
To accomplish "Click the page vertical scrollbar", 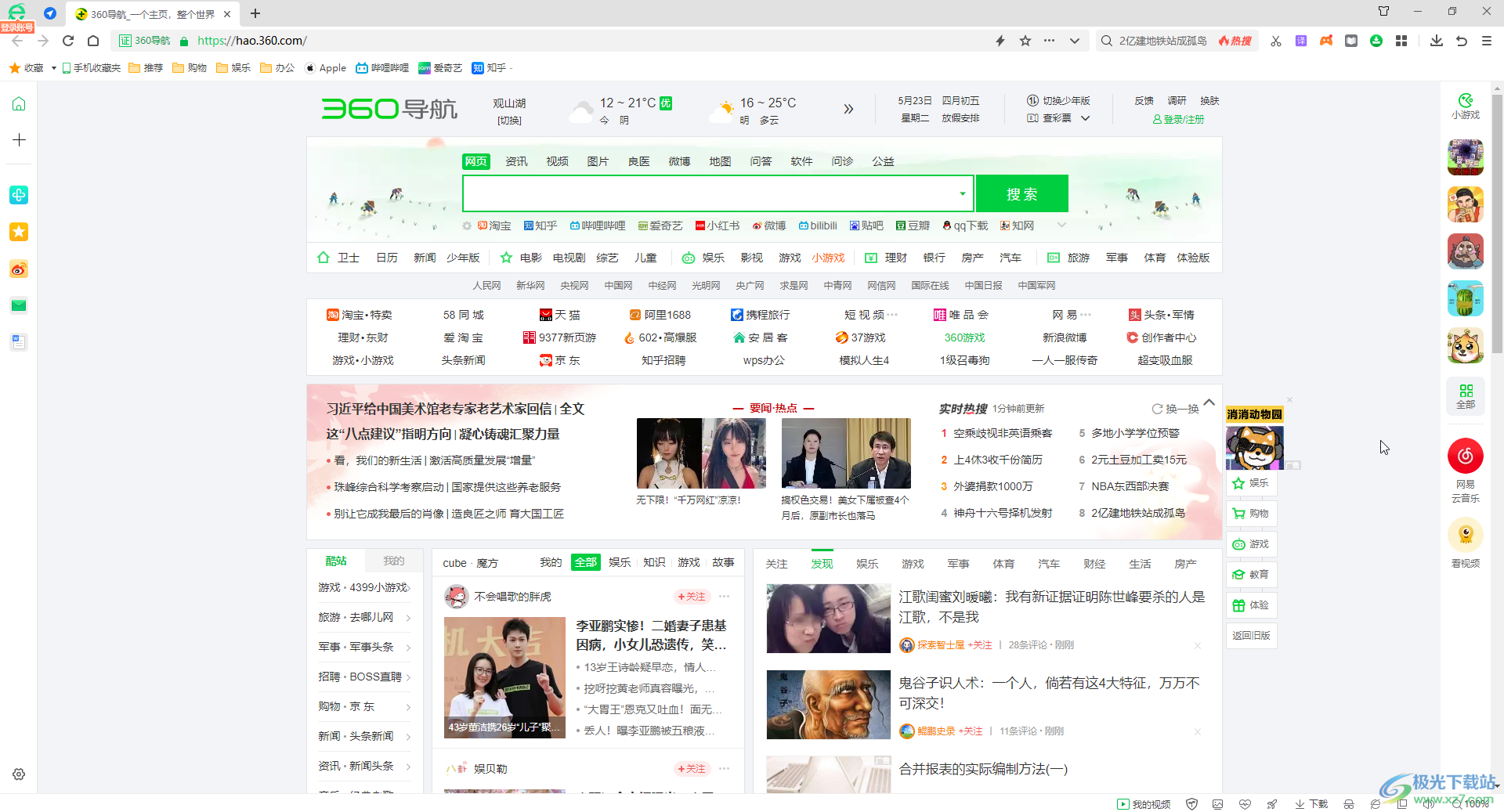I will pos(1497,223).
